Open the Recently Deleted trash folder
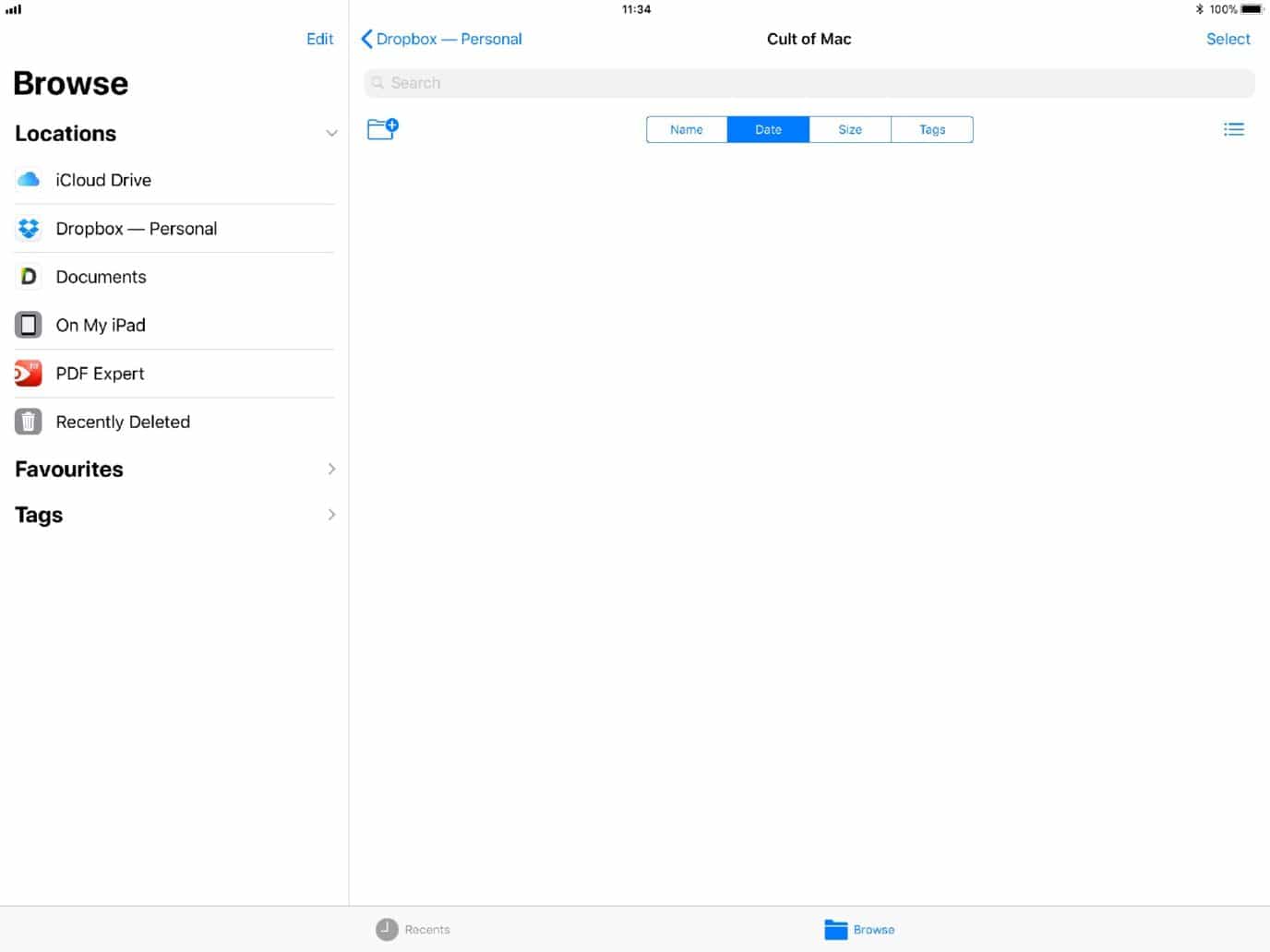 coord(122,422)
